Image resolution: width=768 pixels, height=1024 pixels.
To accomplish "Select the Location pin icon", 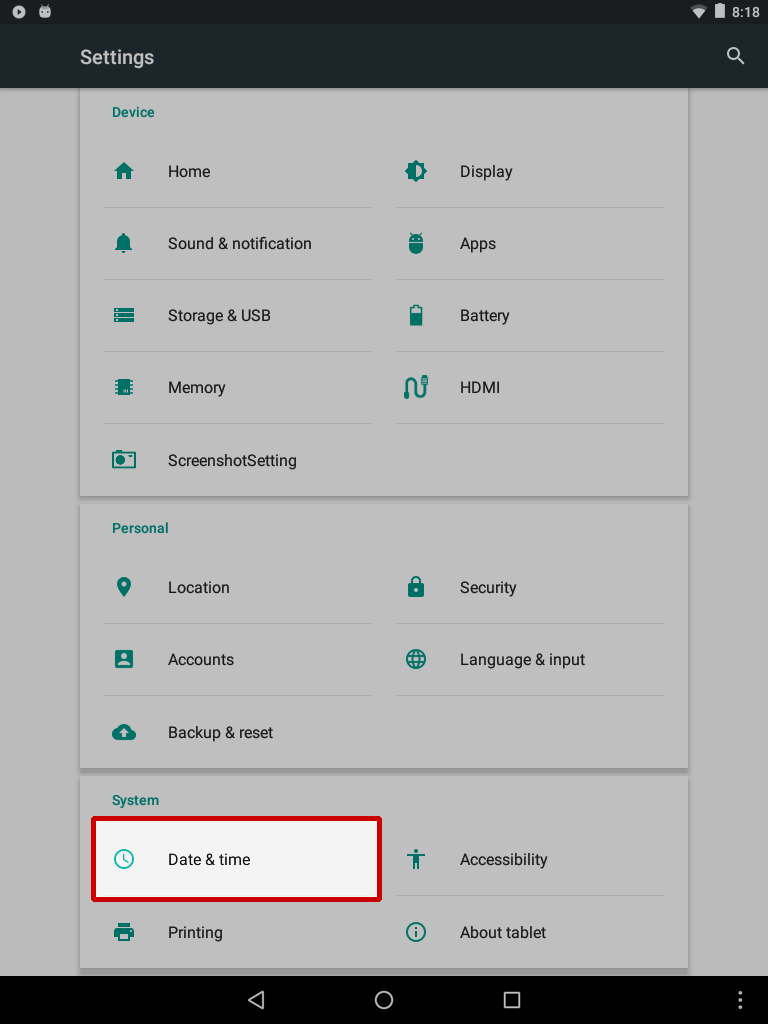I will pyautogui.click(x=123, y=587).
